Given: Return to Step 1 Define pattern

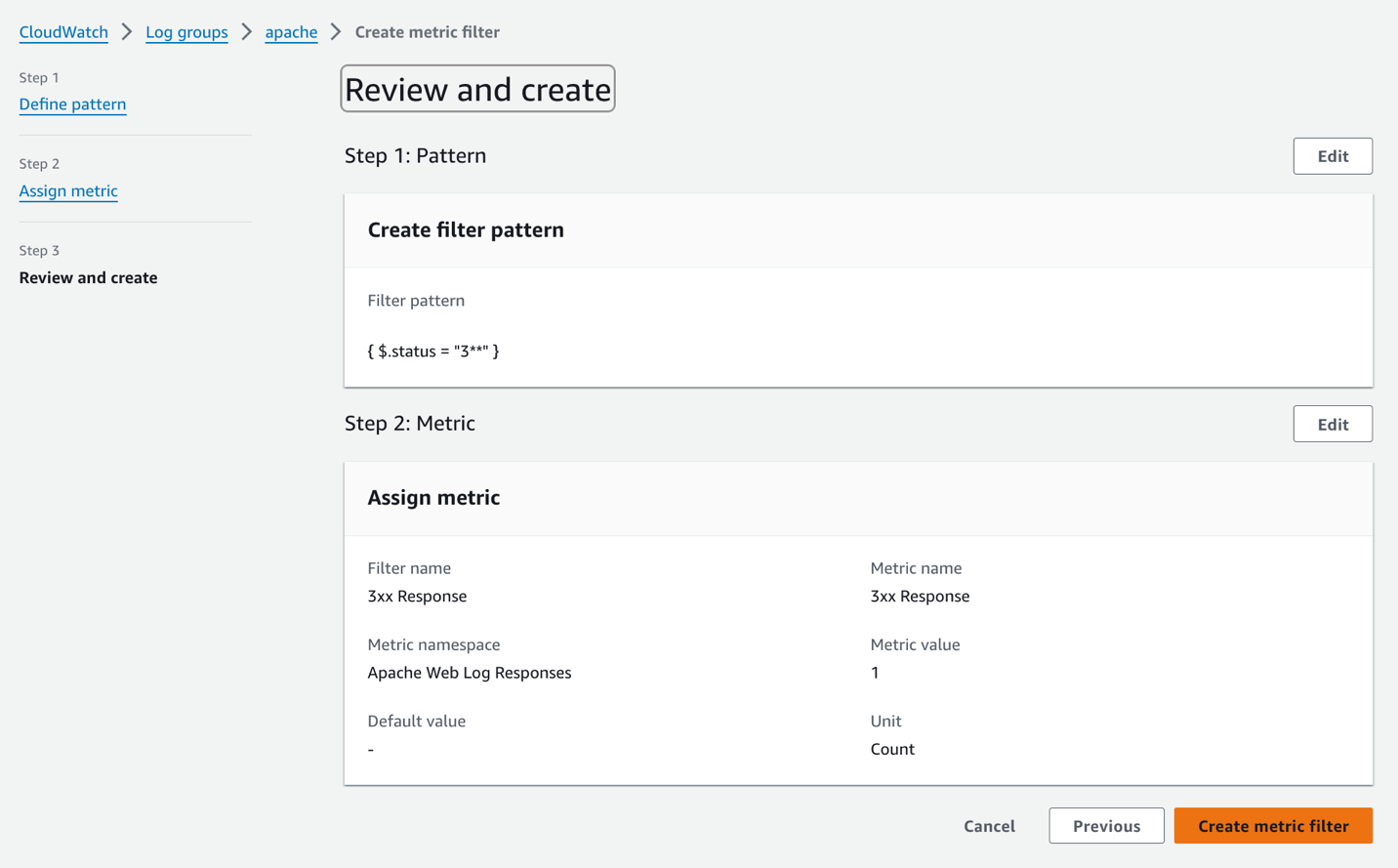Looking at the screenshot, I should (x=72, y=104).
